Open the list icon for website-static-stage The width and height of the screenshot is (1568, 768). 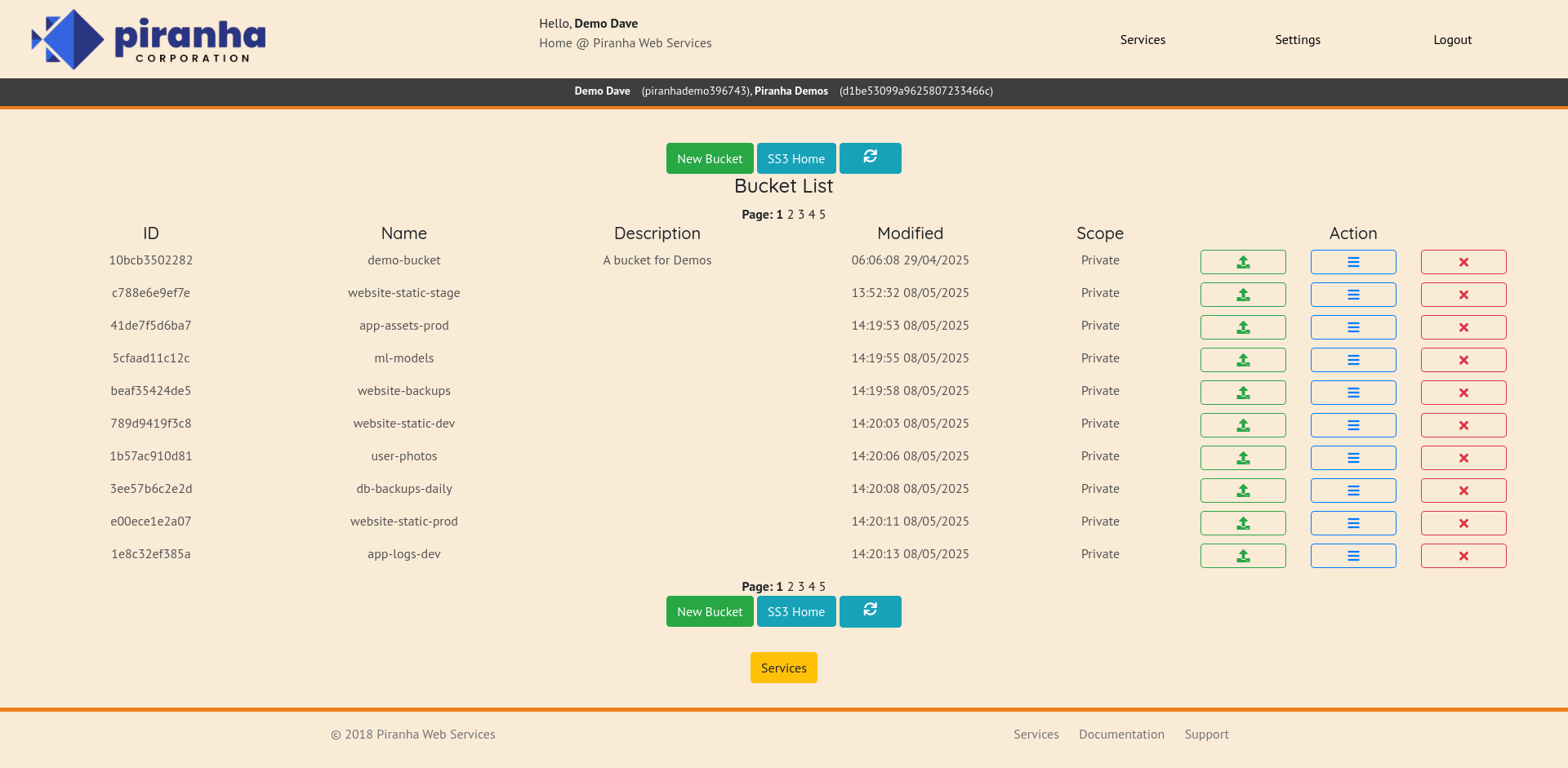tap(1352, 295)
